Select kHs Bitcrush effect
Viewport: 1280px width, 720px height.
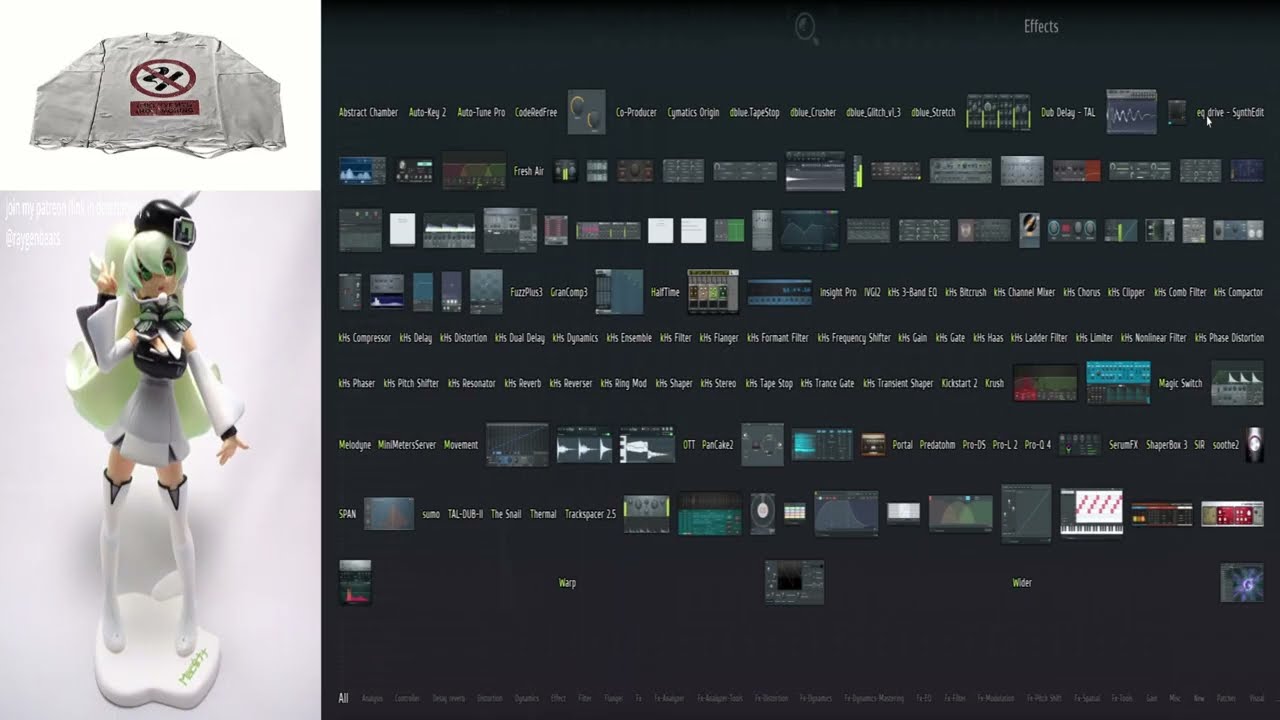coord(966,292)
